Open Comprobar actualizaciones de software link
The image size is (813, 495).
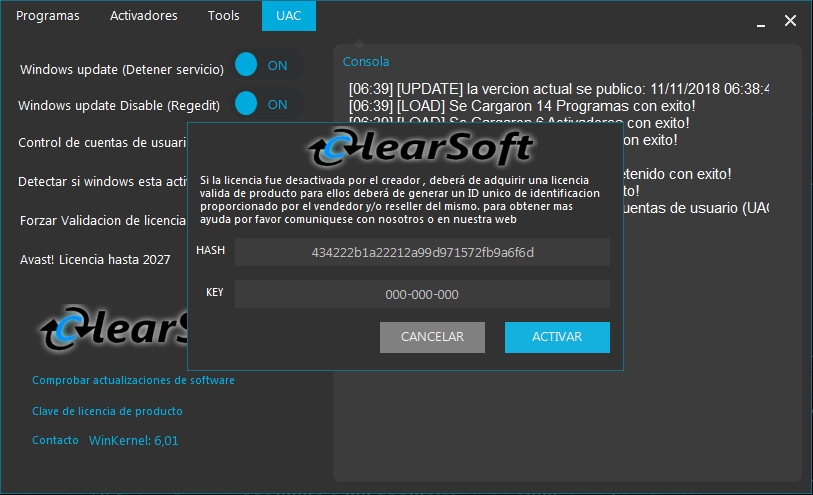tap(133, 380)
